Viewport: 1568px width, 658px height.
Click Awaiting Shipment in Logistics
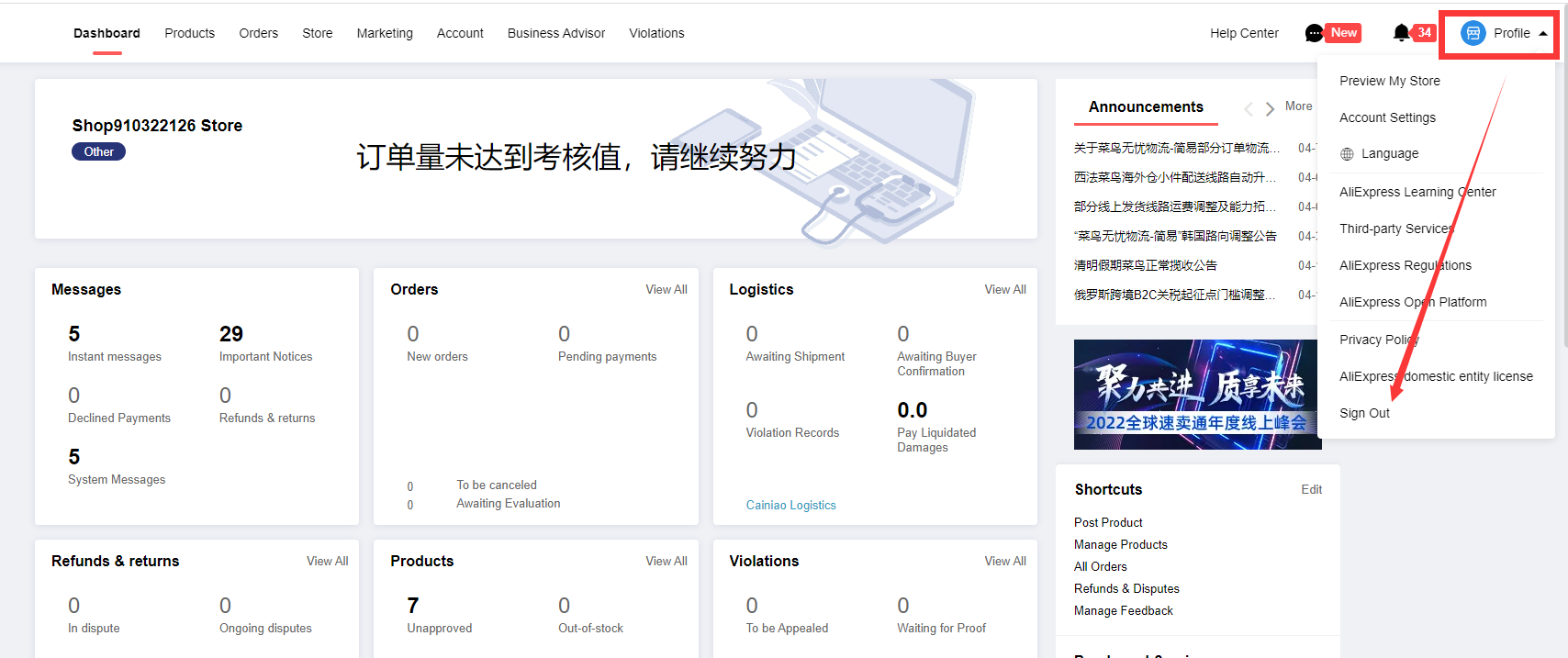(x=795, y=356)
